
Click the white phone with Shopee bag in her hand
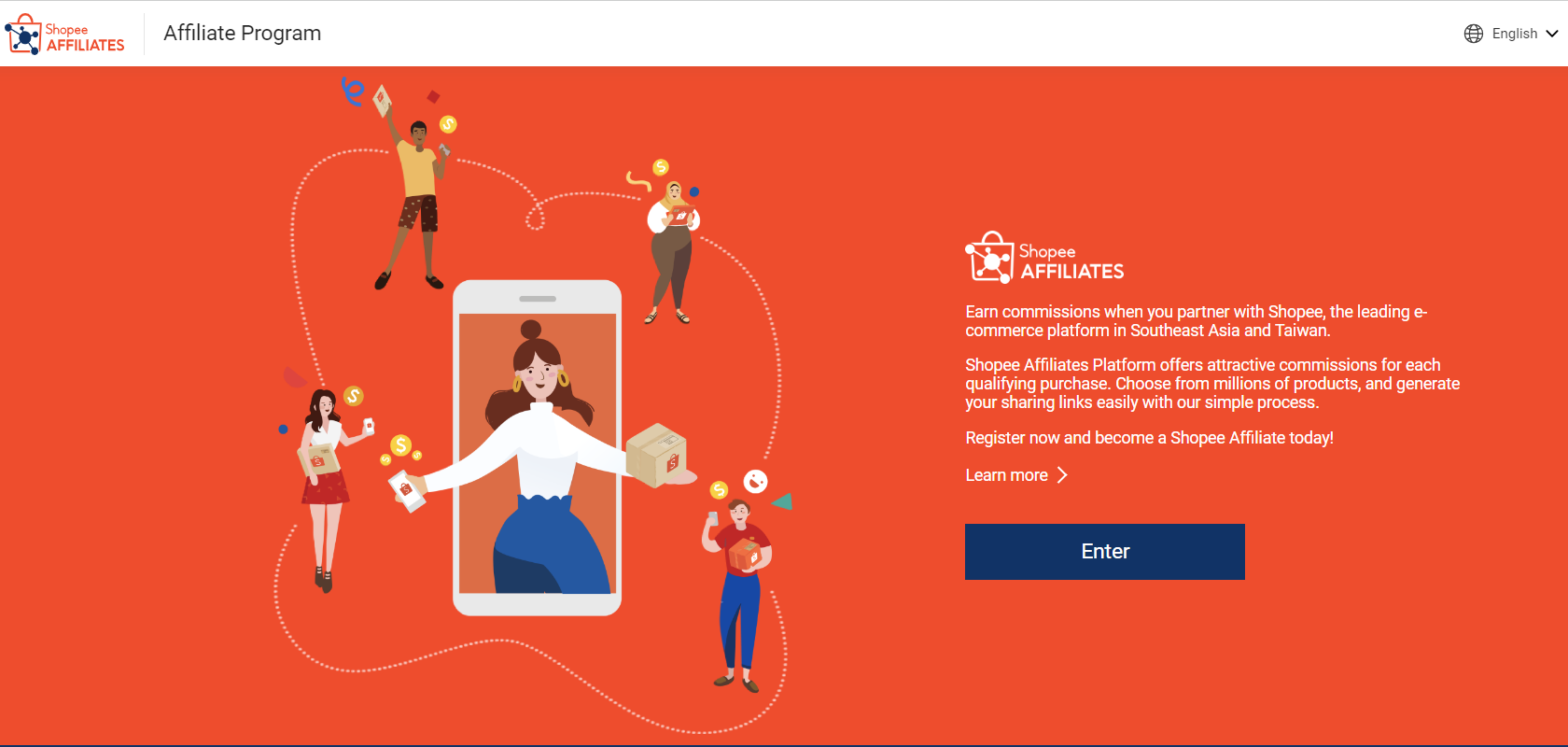pos(407,490)
